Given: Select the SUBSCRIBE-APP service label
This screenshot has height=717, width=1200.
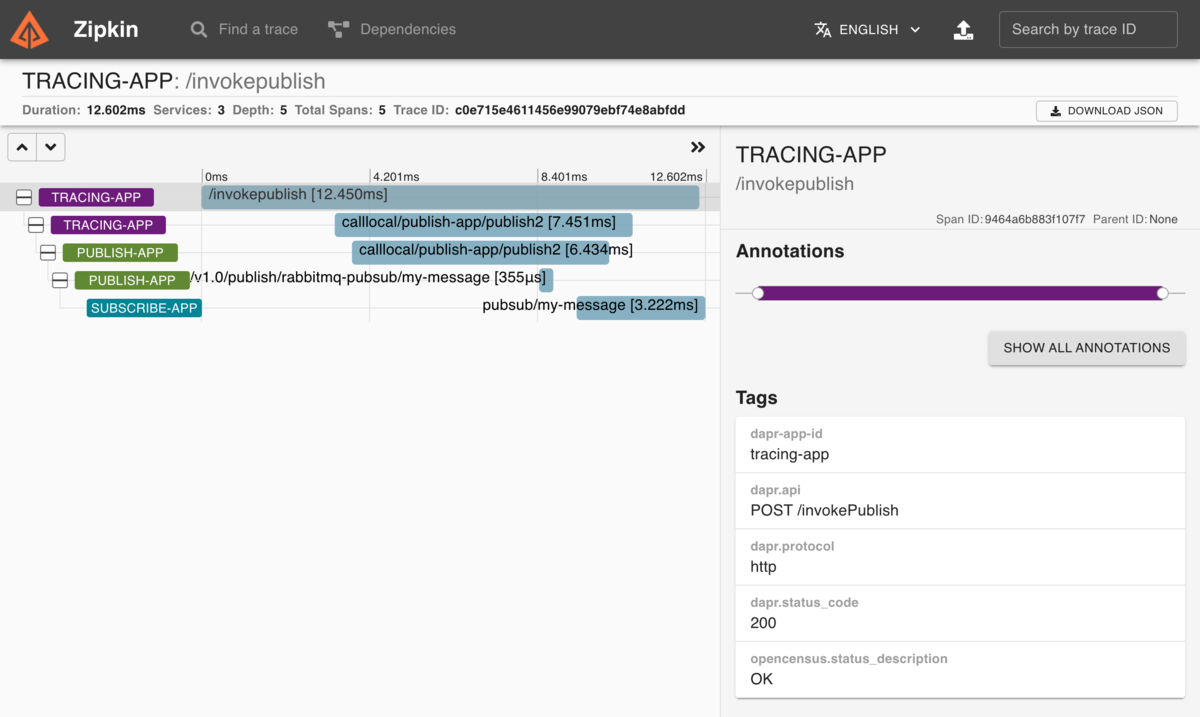Looking at the screenshot, I should coord(144,308).
